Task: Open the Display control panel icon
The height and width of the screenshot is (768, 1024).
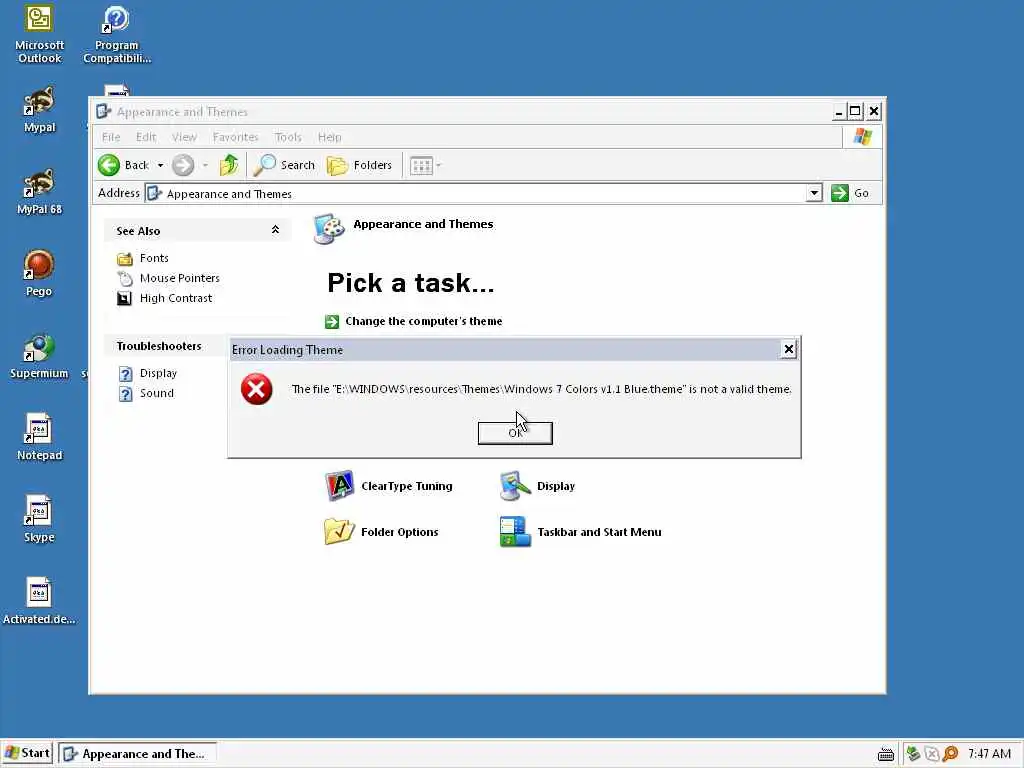Action: point(515,486)
